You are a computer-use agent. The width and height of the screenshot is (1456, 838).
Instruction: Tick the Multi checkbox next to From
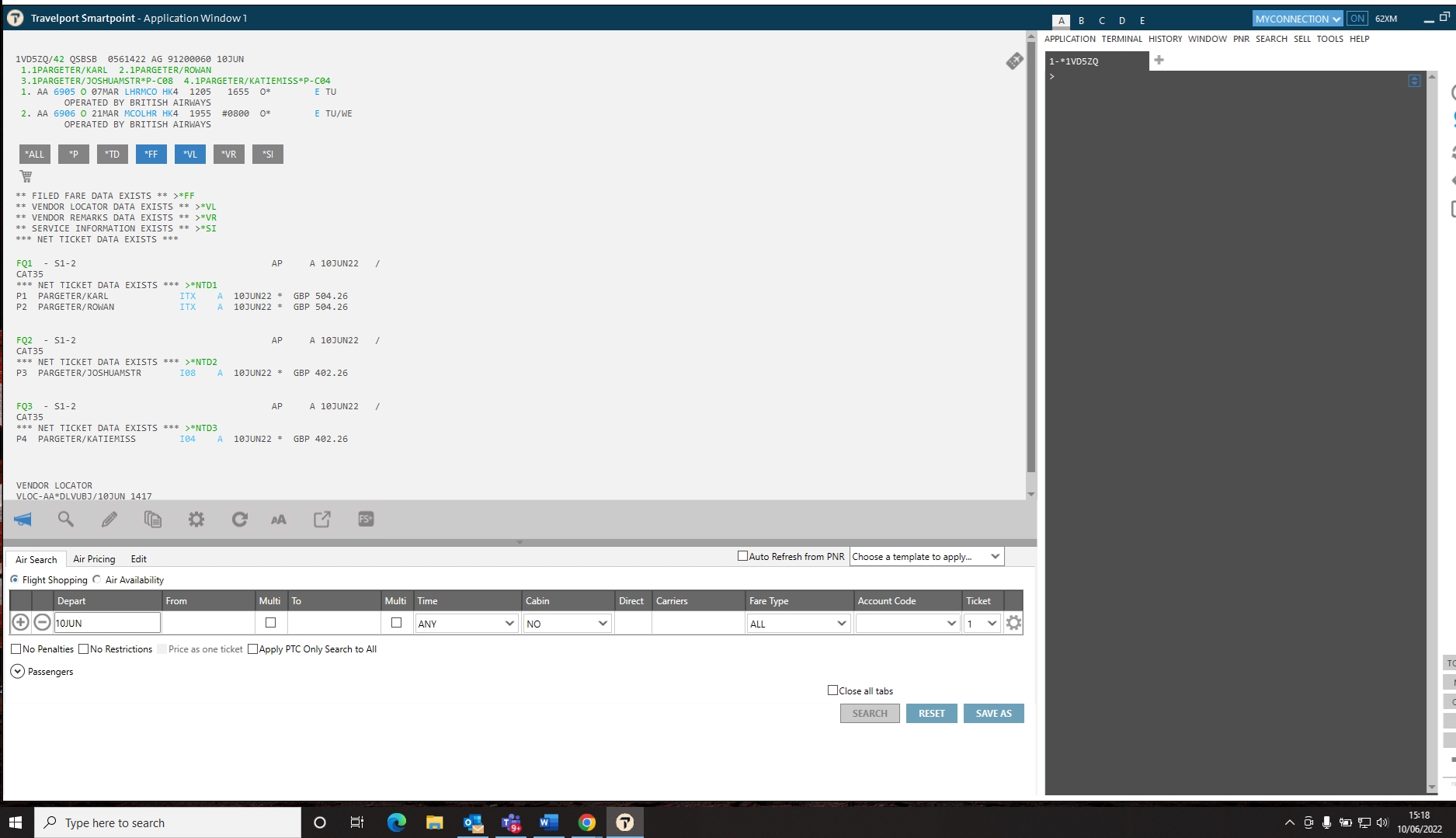point(270,622)
